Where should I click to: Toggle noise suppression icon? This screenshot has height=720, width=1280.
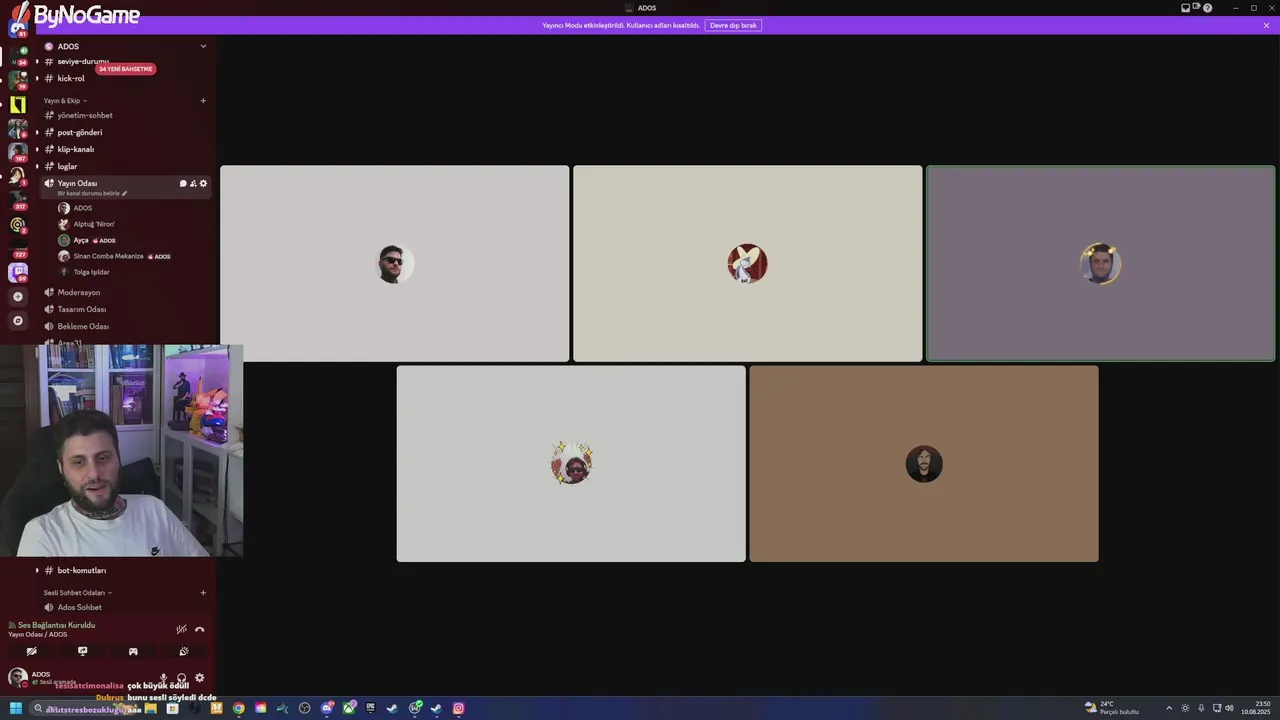point(181,629)
